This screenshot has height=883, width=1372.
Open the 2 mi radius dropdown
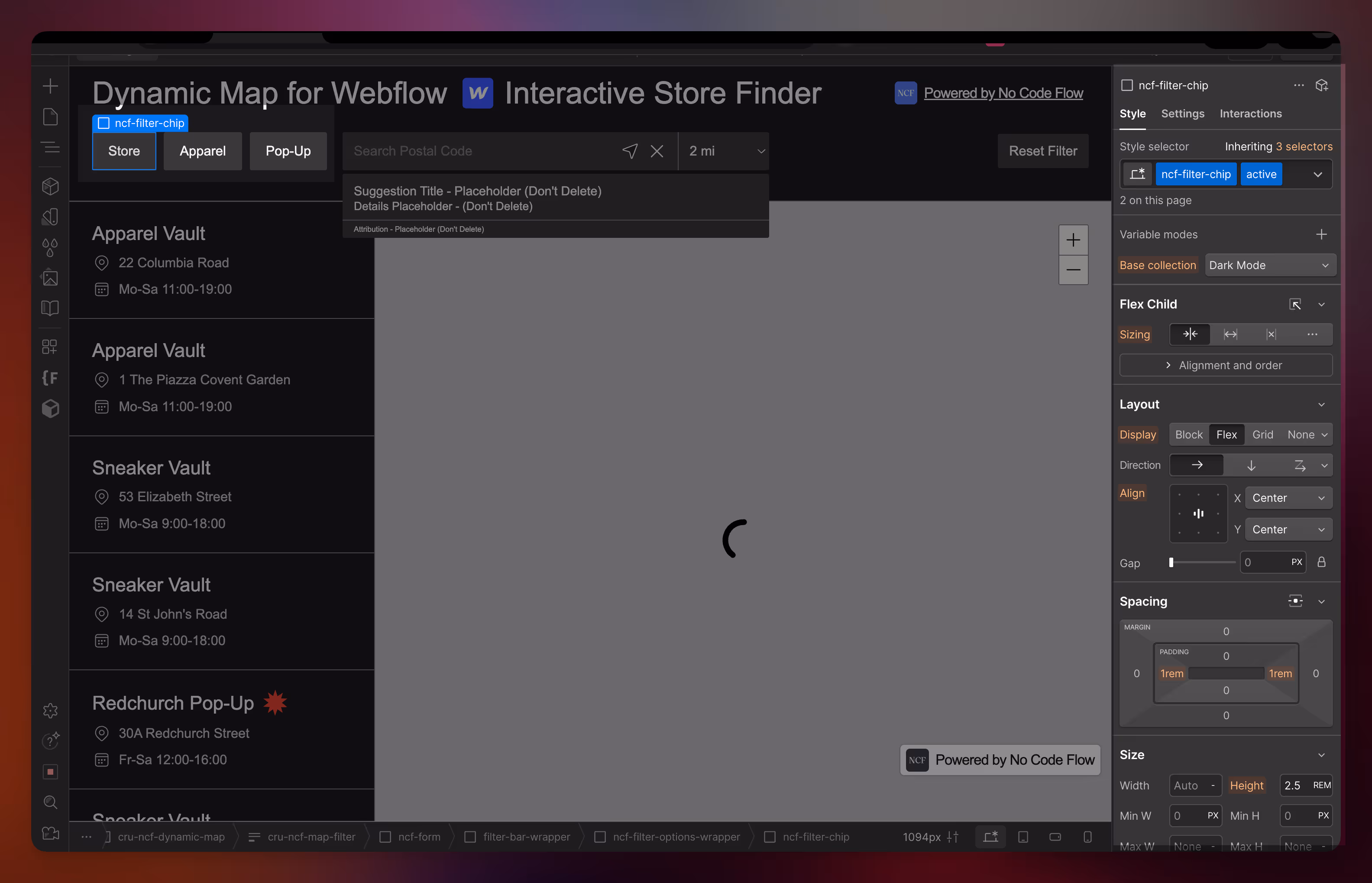pos(723,151)
